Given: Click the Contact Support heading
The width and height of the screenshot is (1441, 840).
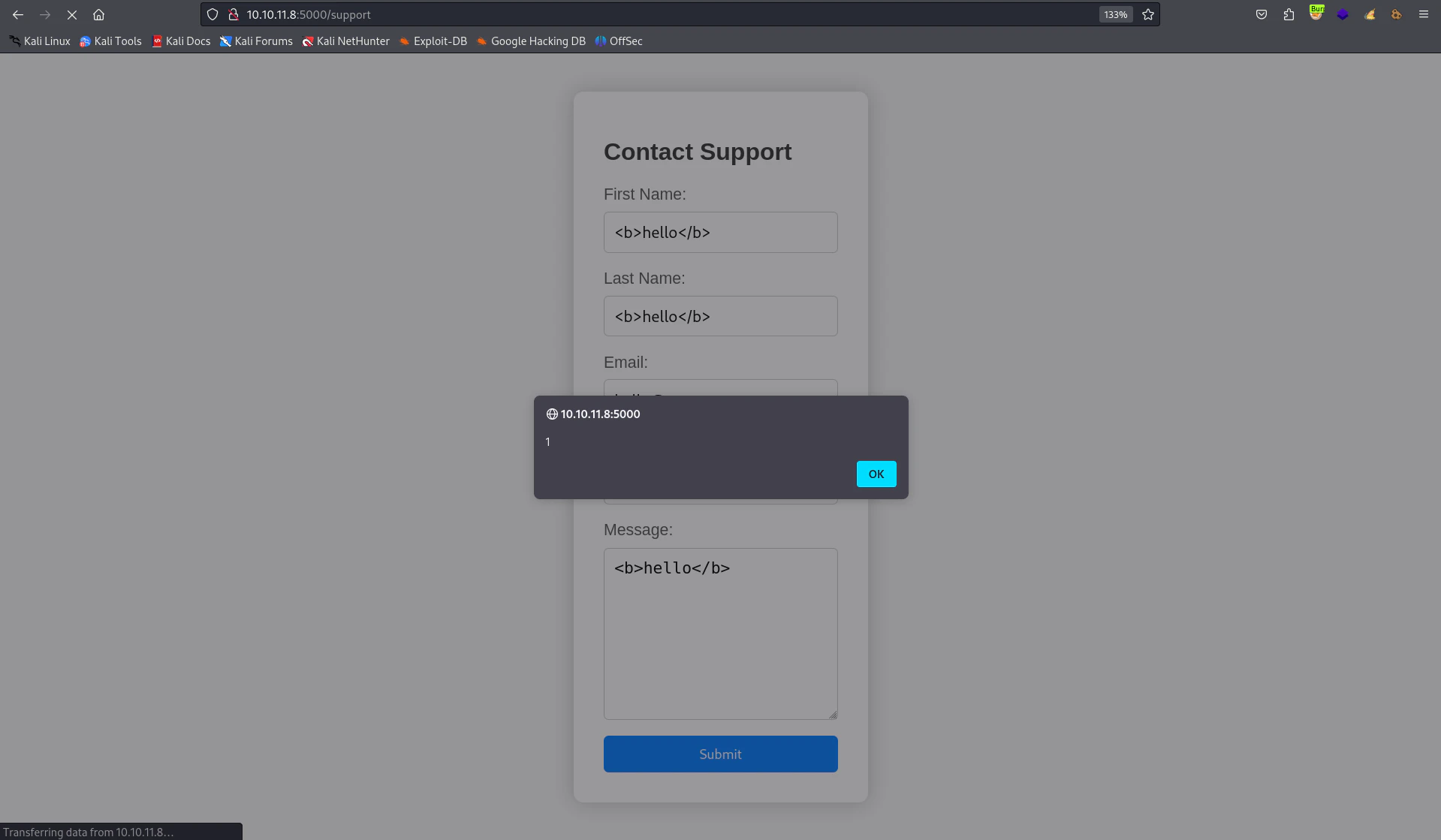Looking at the screenshot, I should [698, 152].
